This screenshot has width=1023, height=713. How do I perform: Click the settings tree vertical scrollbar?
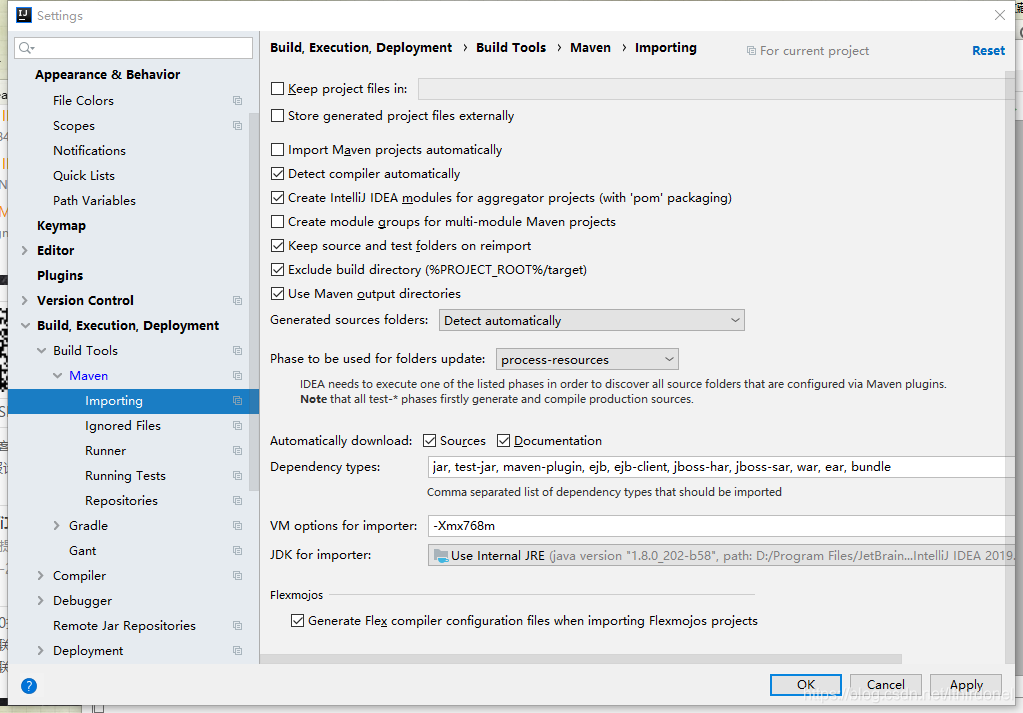coord(254,304)
